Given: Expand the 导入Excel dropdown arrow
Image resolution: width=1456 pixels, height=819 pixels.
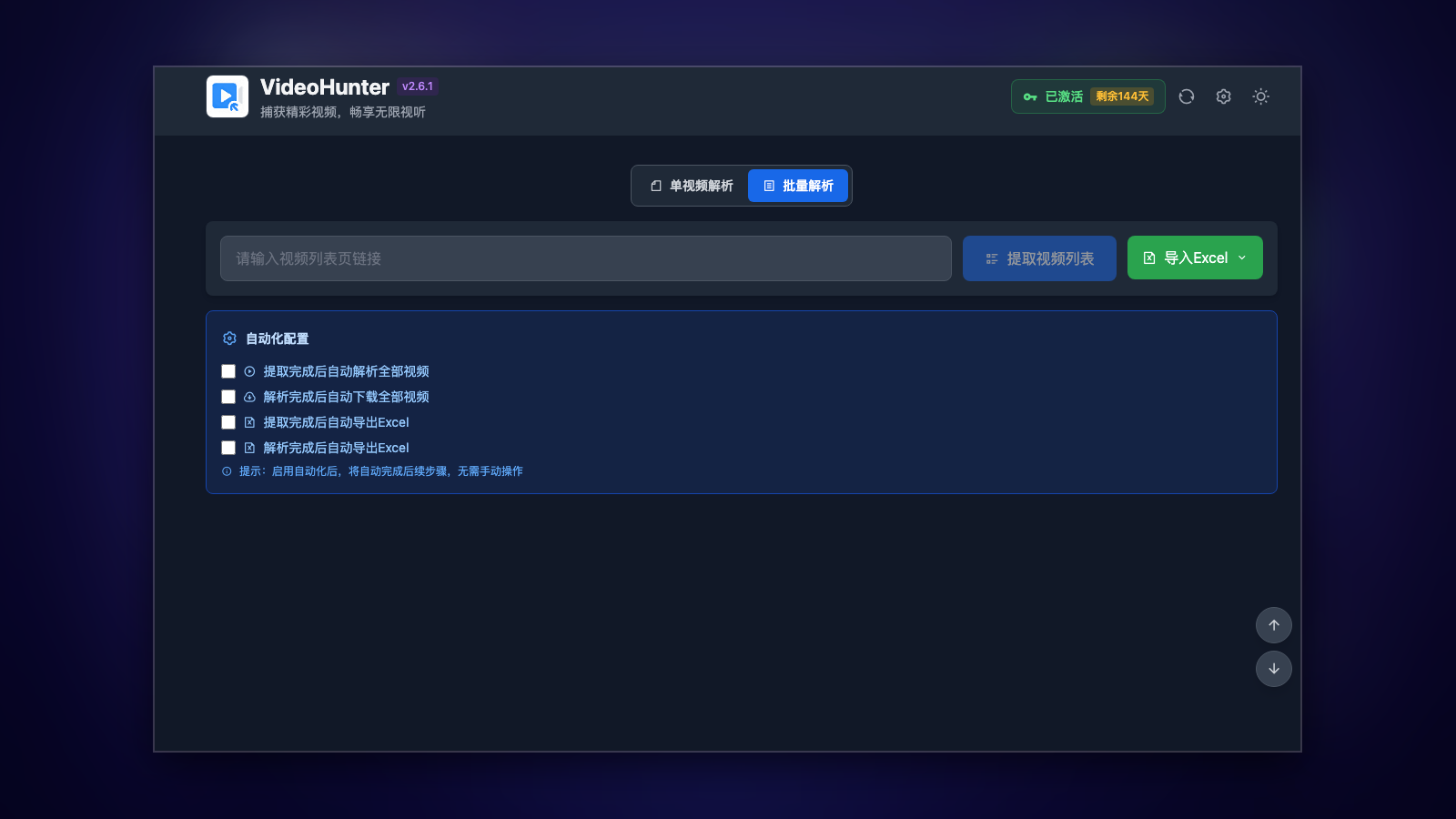Looking at the screenshot, I should click(1242, 258).
